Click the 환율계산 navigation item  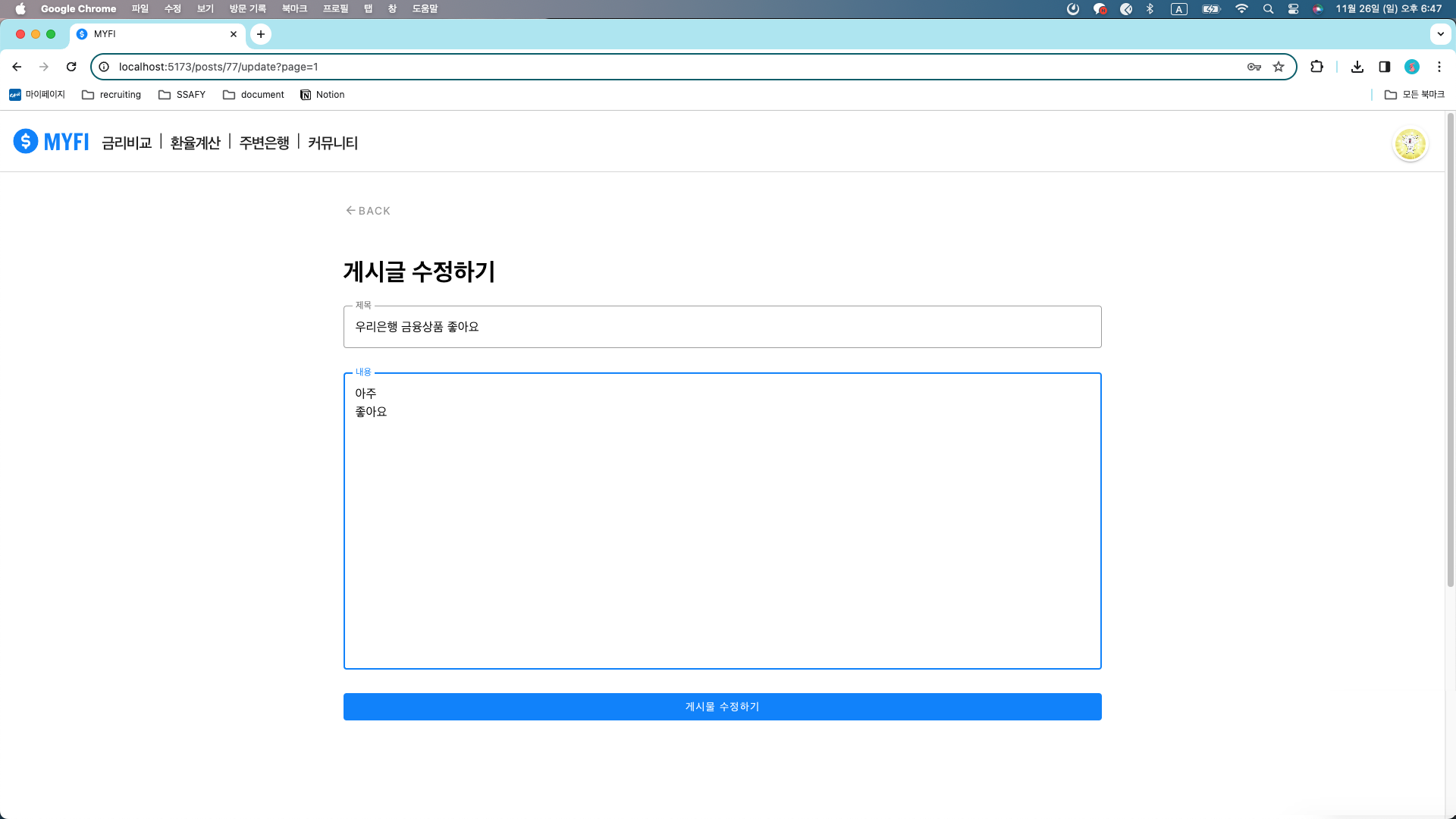pyautogui.click(x=196, y=142)
